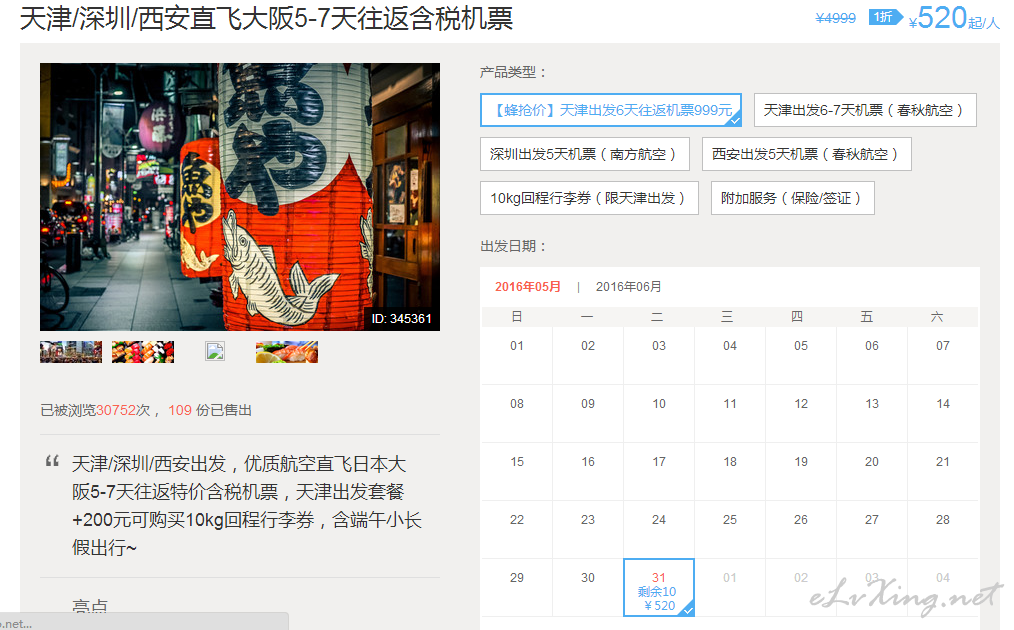Click calendar date 02 of May
This screenshot has height=630, width=1014.
click(588, 346)
